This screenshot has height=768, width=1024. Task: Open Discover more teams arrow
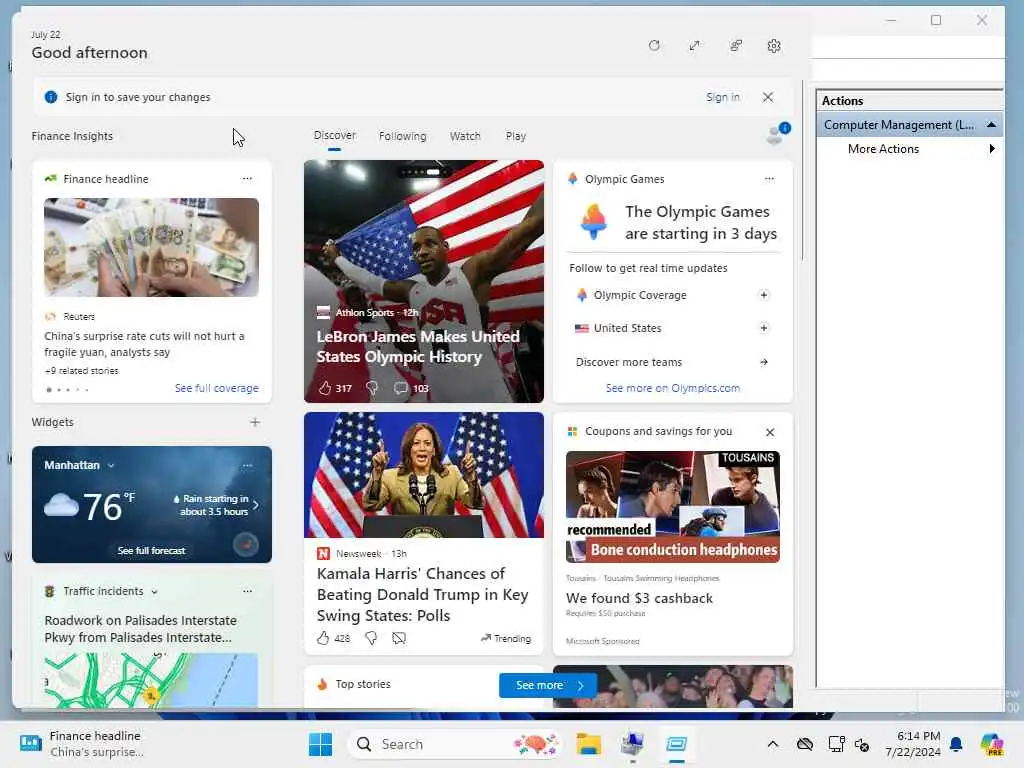(x=763, y=362)
